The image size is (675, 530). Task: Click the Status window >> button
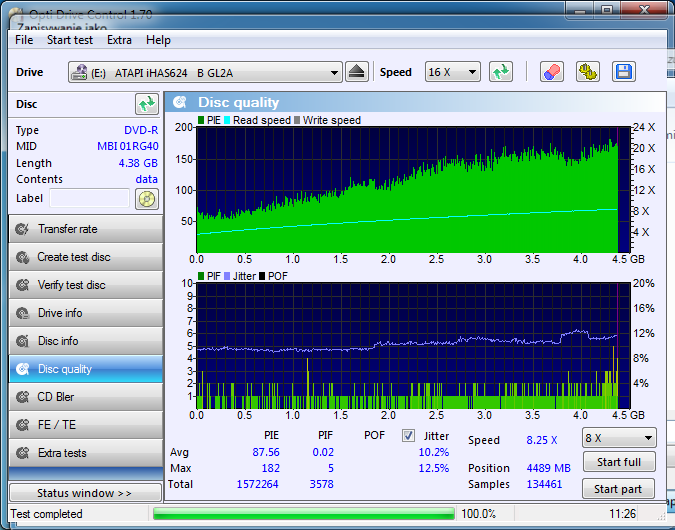pos(85,493)
